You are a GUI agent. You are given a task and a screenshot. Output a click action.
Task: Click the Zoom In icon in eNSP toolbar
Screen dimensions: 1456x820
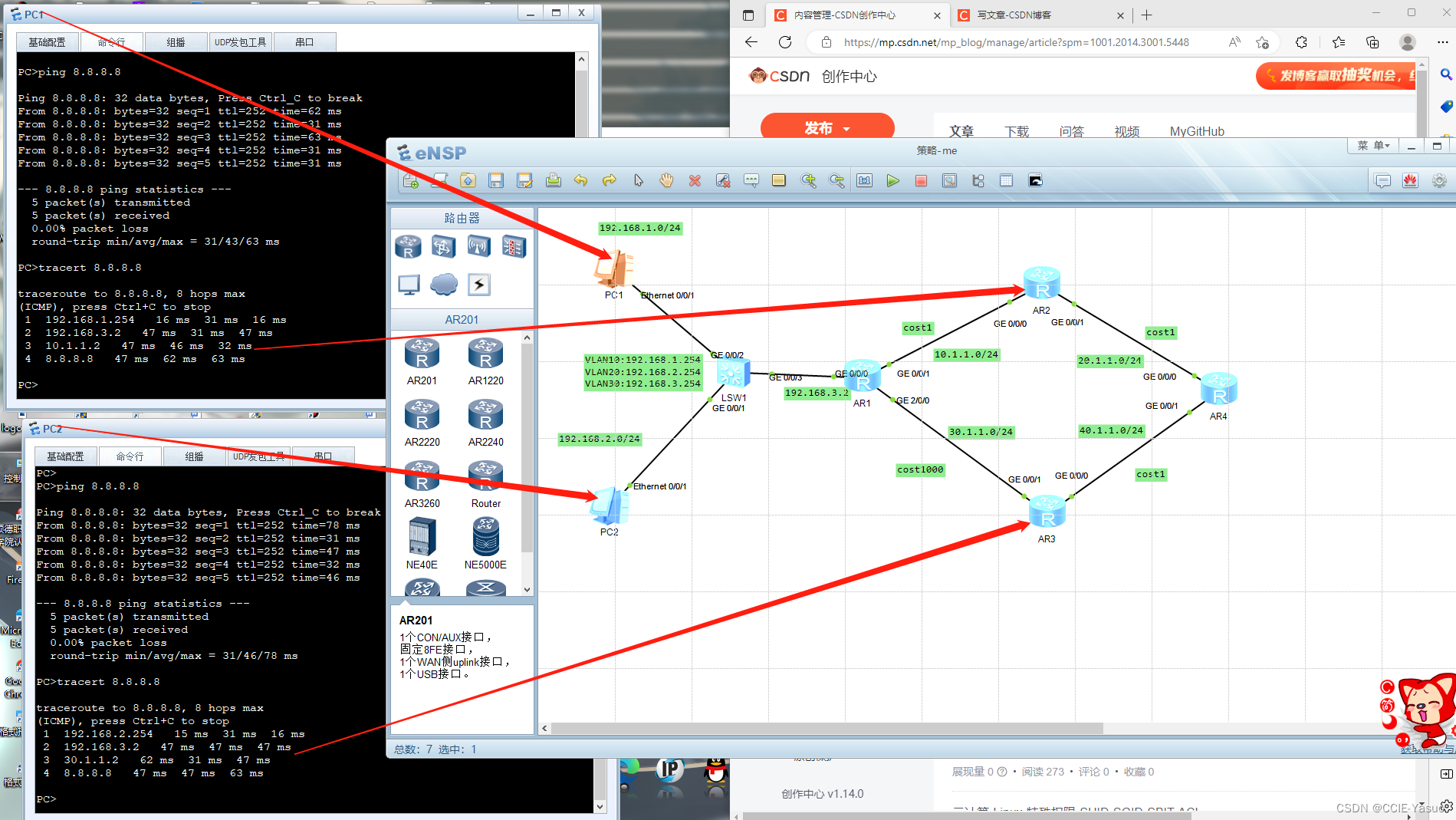point(808,181)
